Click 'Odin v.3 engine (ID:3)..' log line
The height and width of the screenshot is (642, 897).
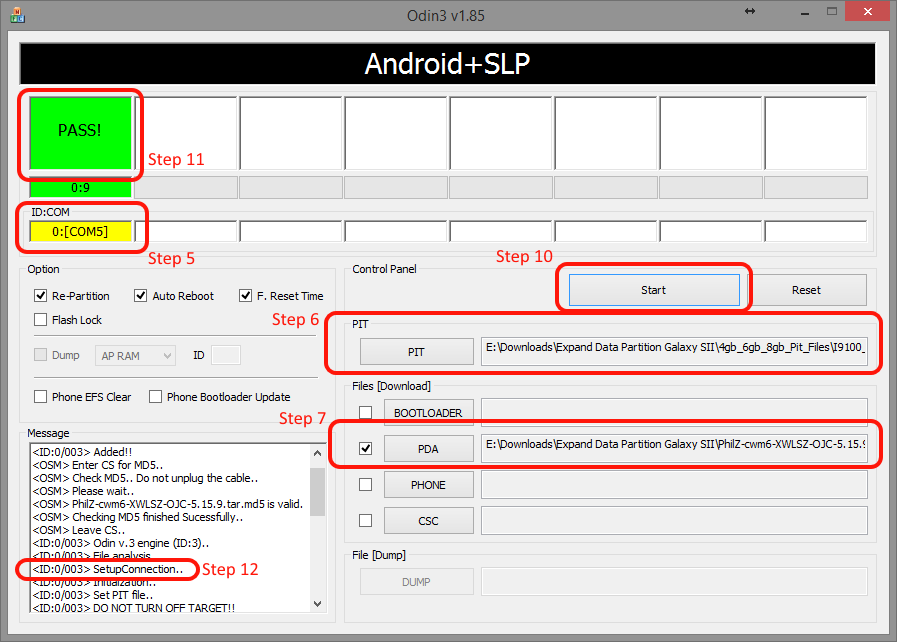point(121,543)
